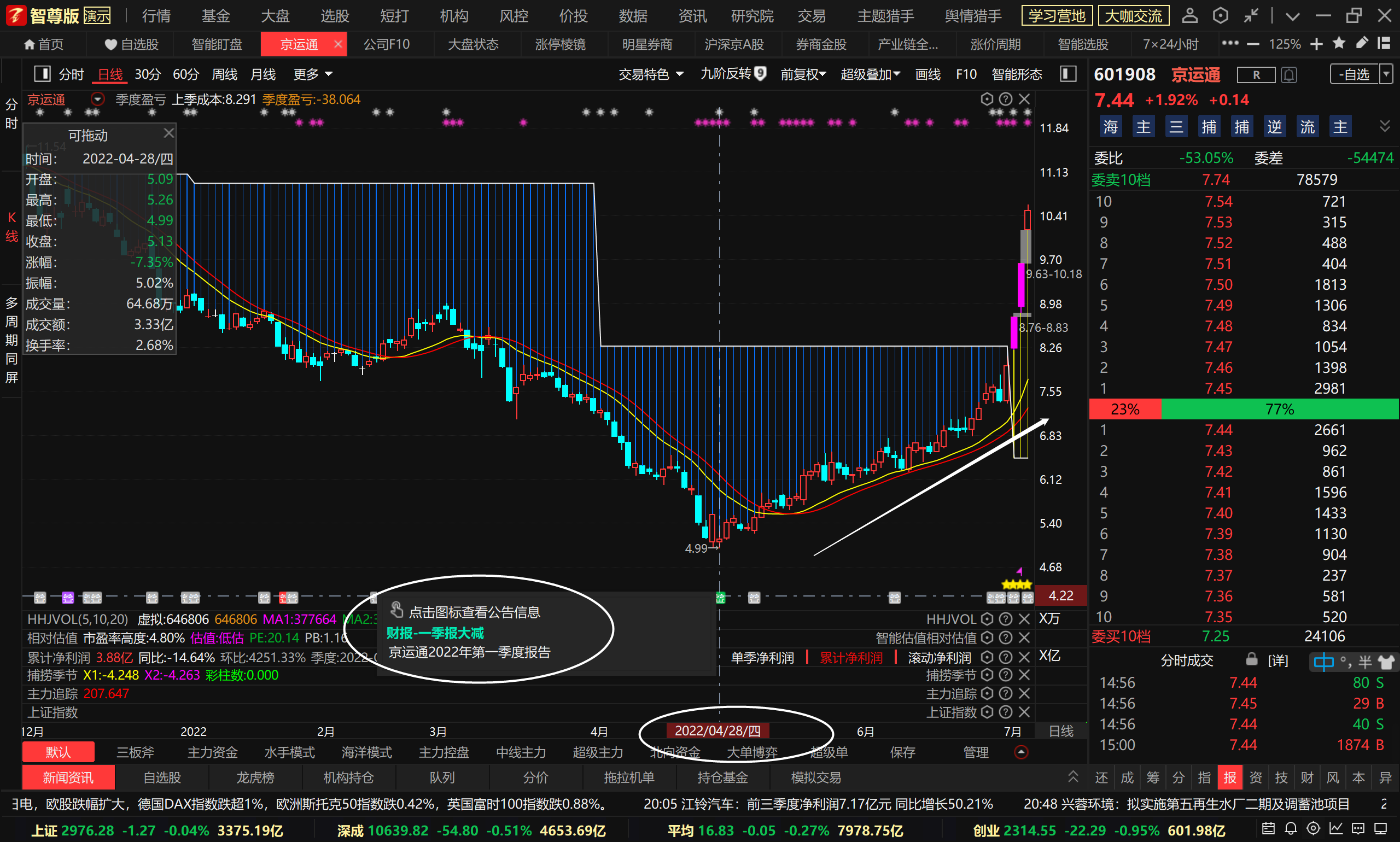Open the three-dot more tabs menu
This screenshot has height=842, width=1400.
click(1230, 43)
